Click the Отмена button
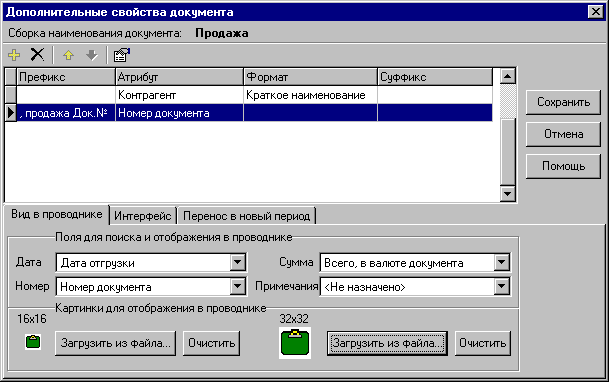Screen dimensions: 609x382 pyautogui.click(x=563, y=134)
